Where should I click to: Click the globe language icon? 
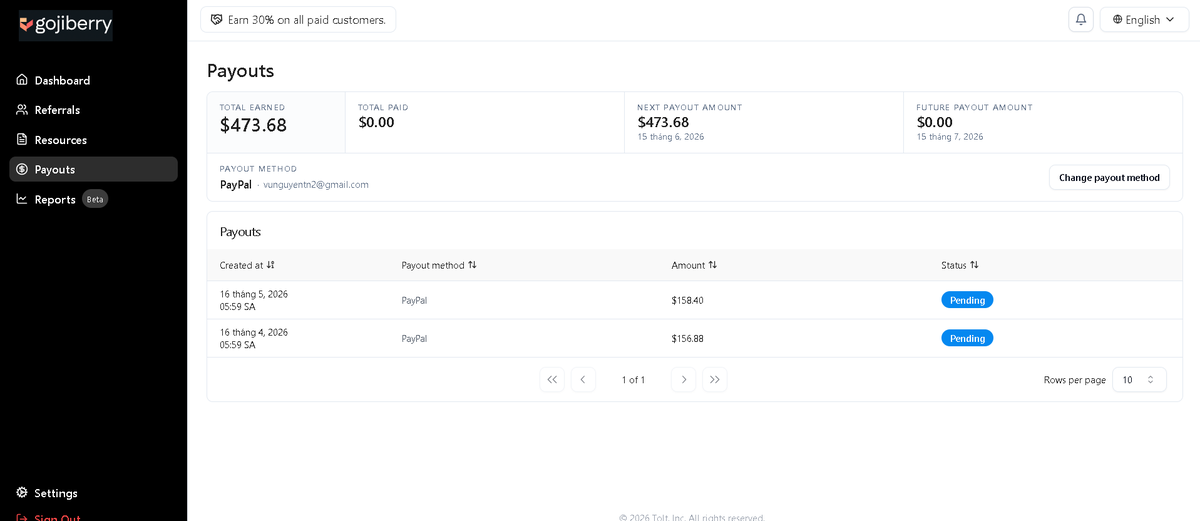(1117, 19)
